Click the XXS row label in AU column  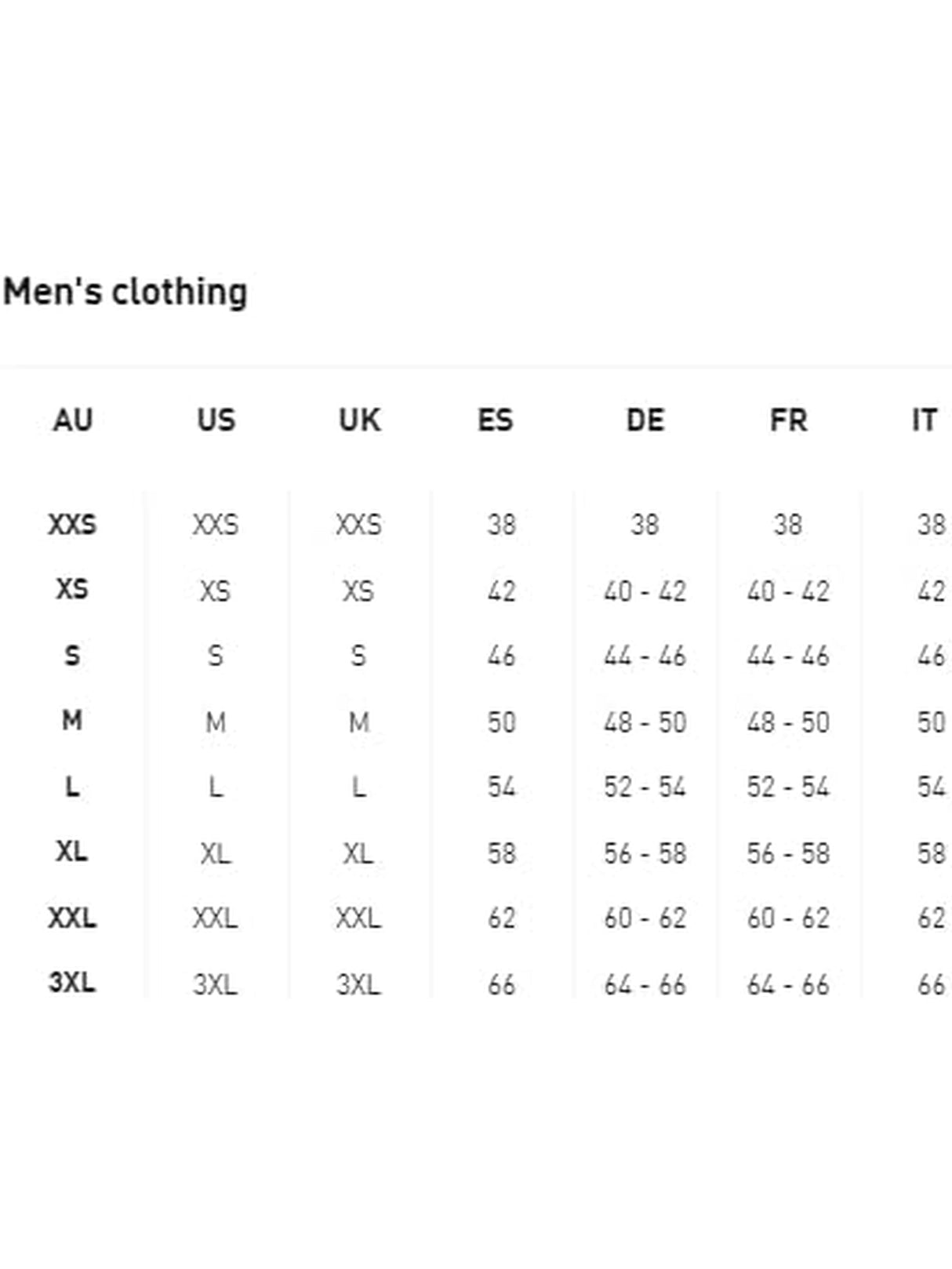72,524
